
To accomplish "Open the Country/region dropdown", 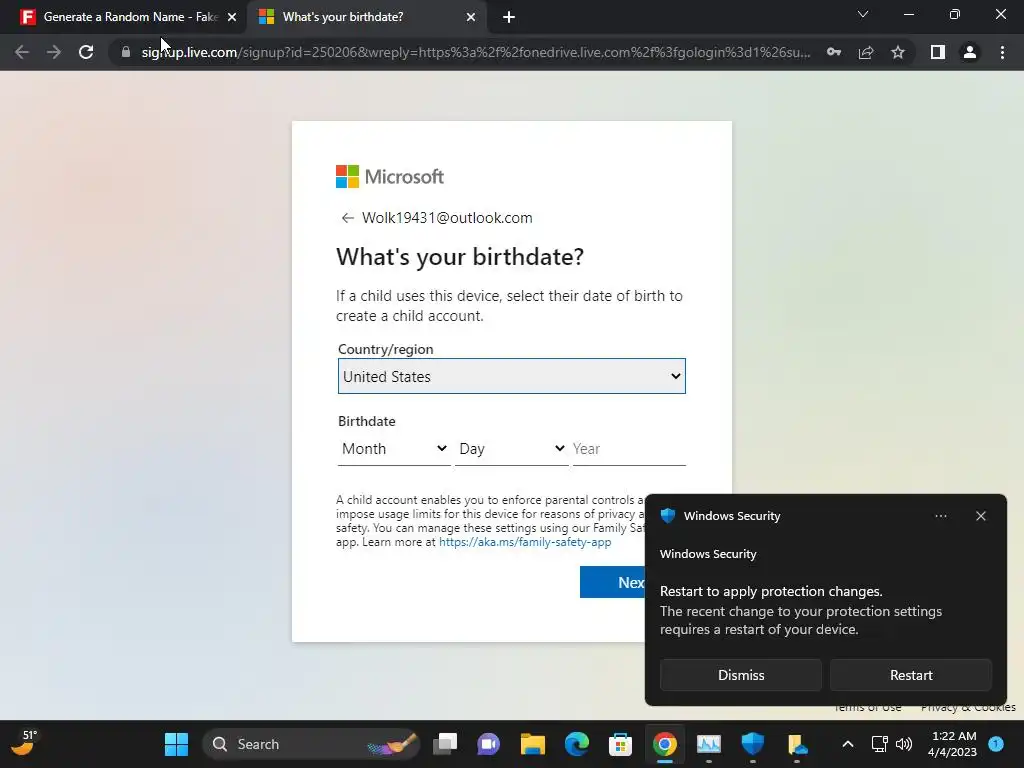I will tap(511, 376).
